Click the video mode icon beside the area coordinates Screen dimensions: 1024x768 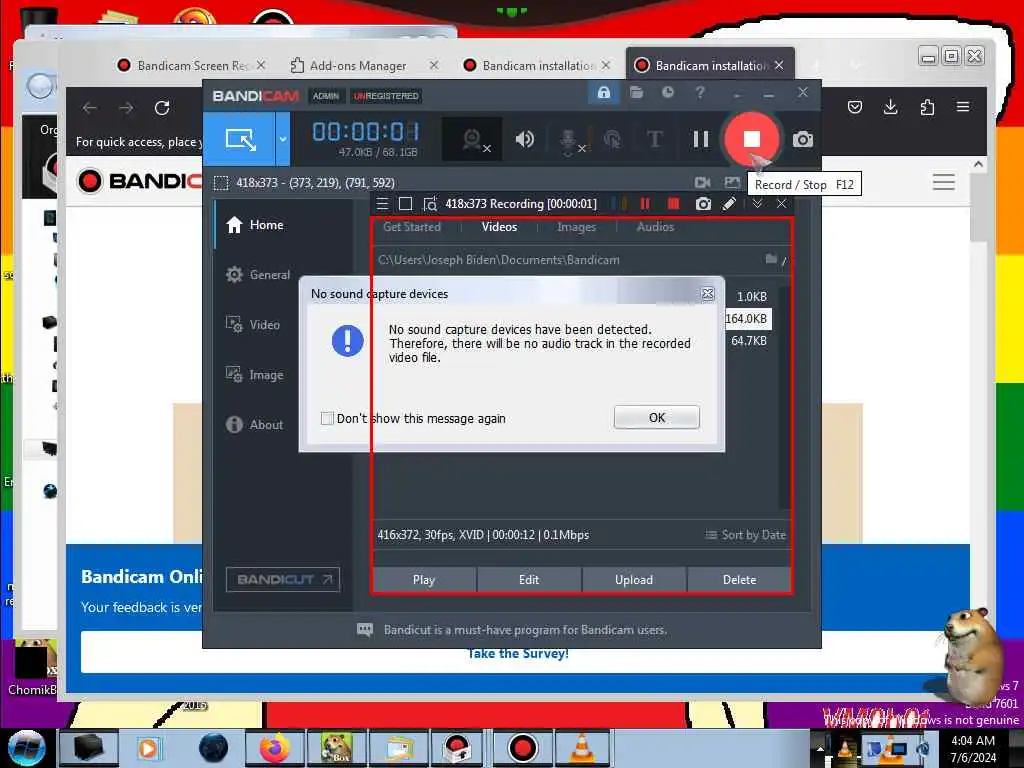coord(703,183)
